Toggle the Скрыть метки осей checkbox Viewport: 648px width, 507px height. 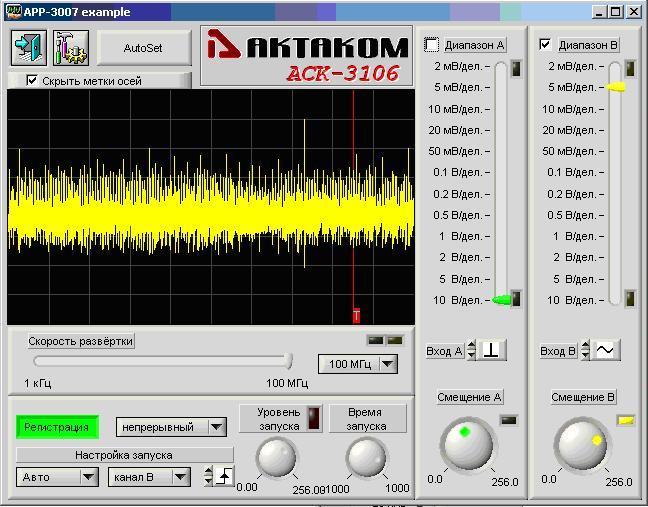33,80
